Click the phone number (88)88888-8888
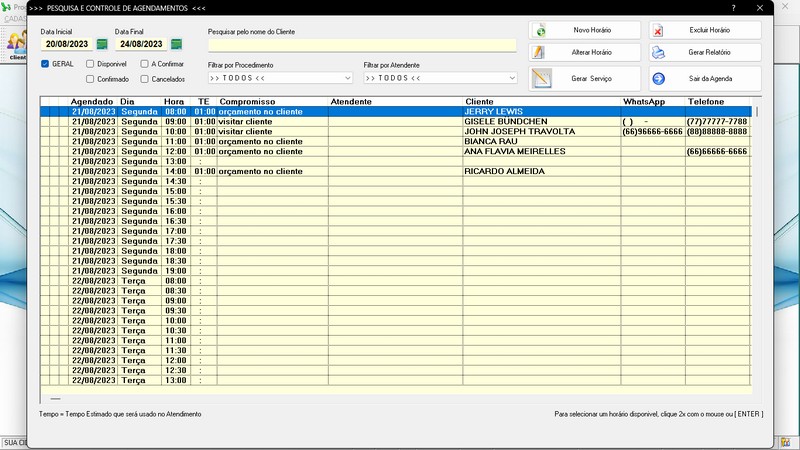This screenshot has width=800, height=450. [717, 132]
